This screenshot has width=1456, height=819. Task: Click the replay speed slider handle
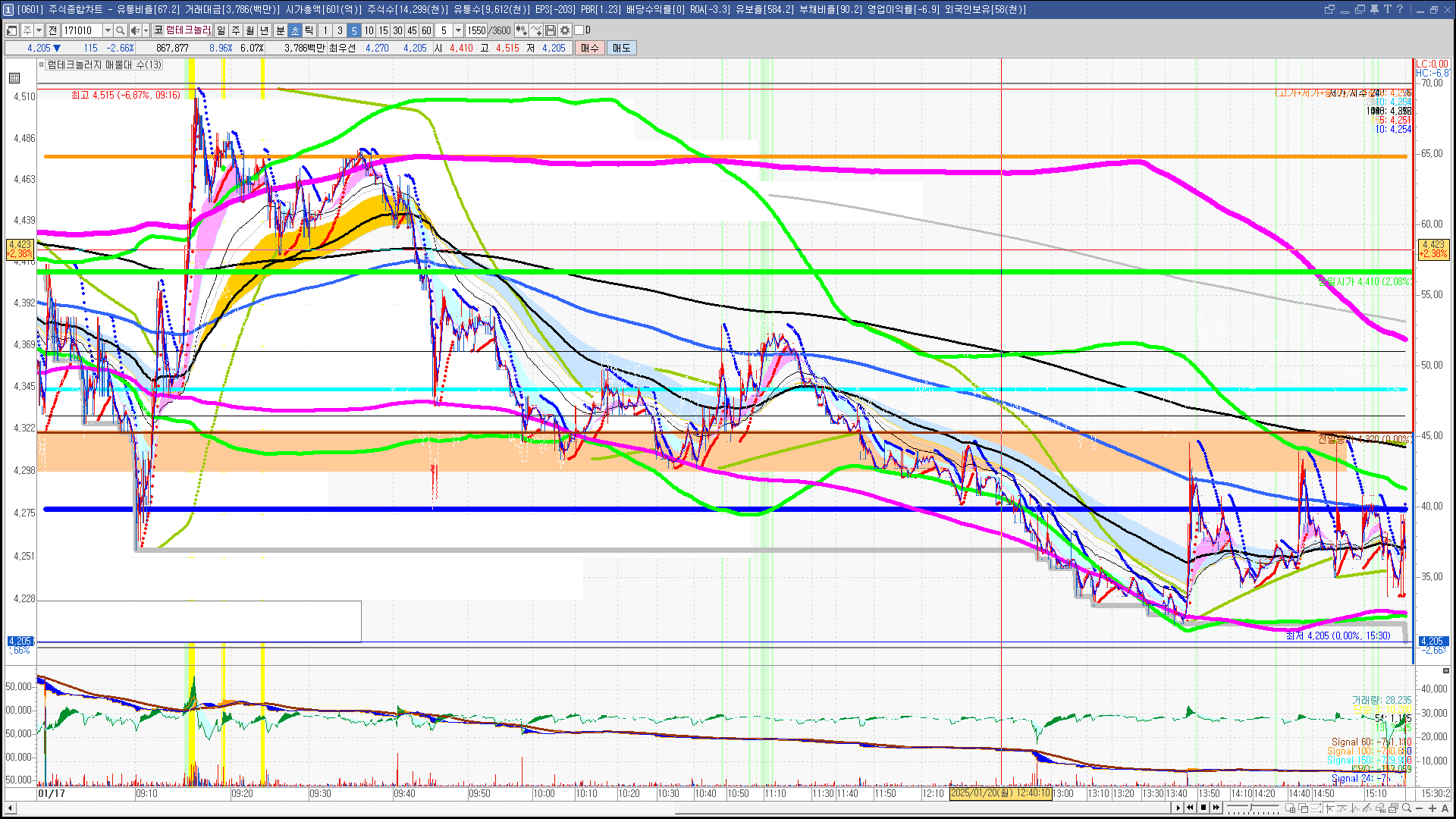(x=1250, y=808)
